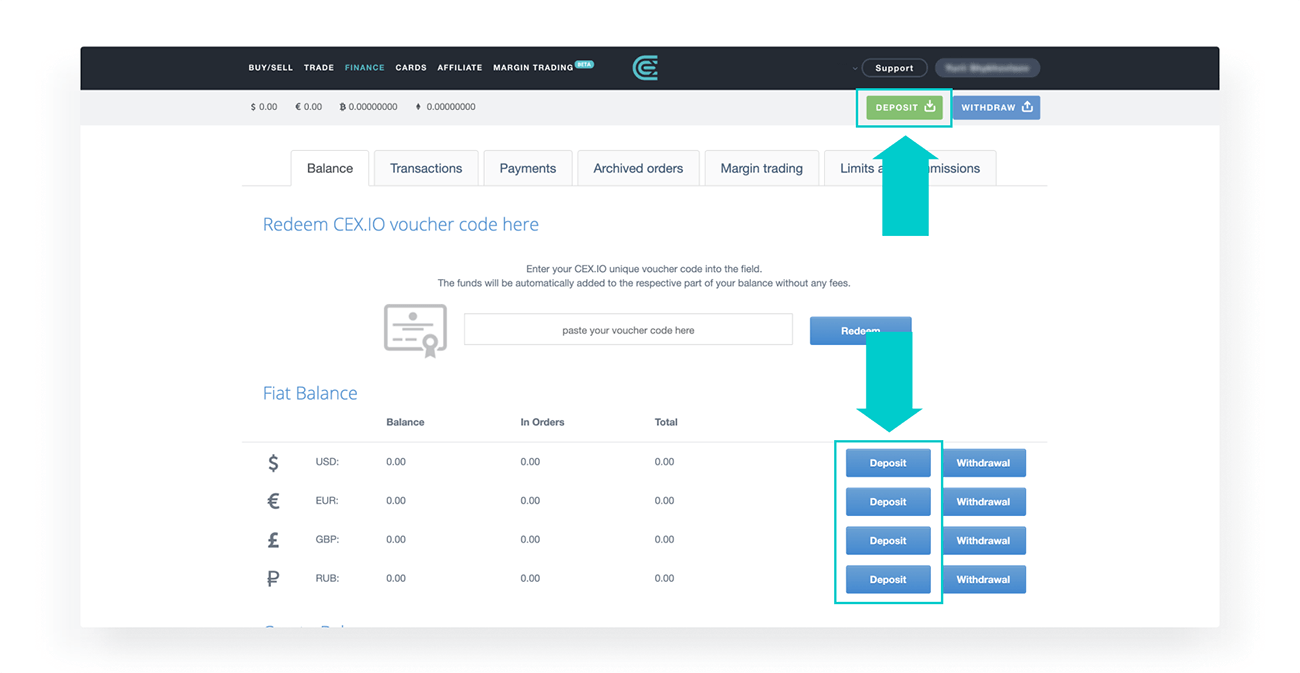Click the 'In Orders' column header
Viewport: 1300px width, 673px height.
coord(543,422)
